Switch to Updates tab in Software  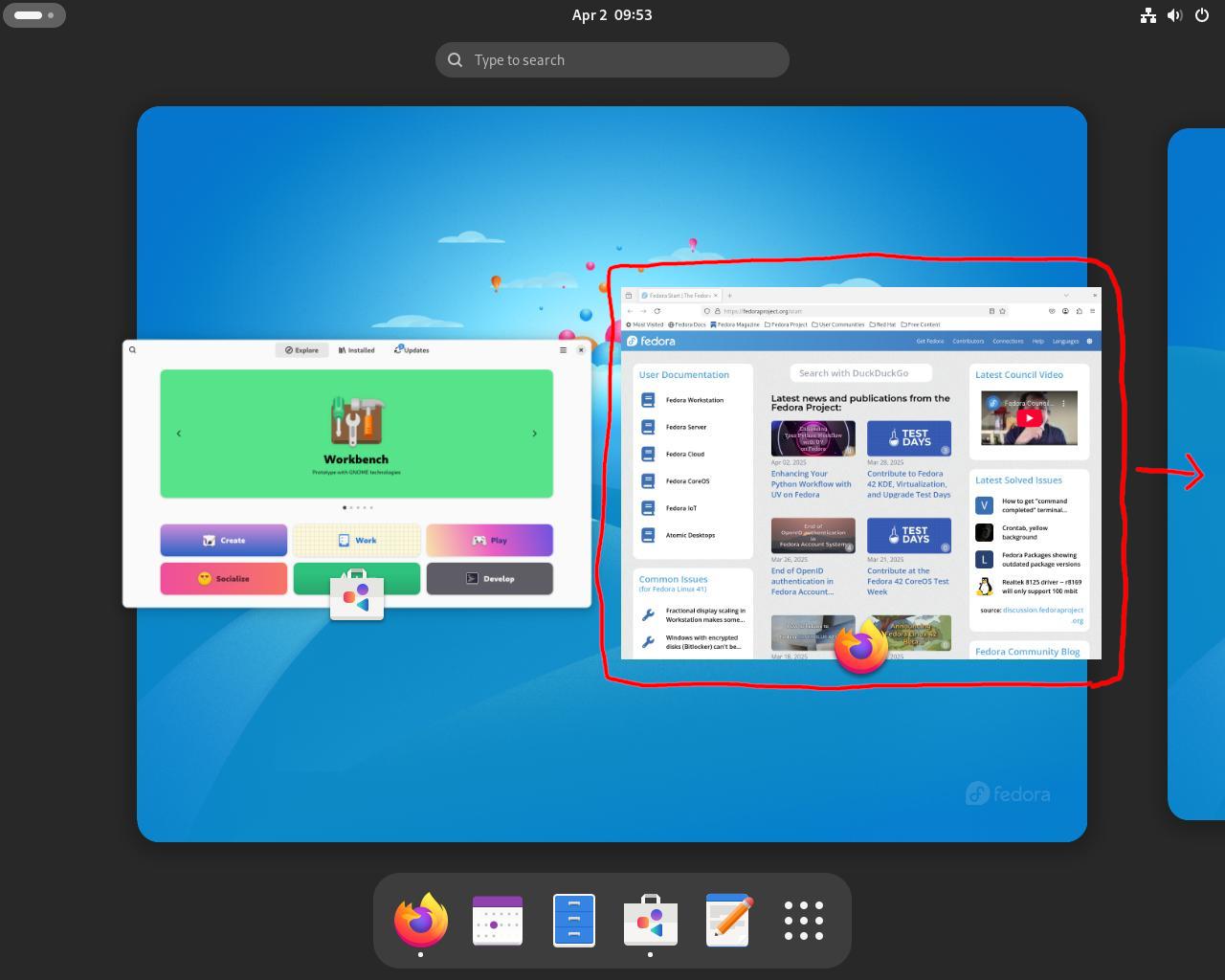pos(412,350)
